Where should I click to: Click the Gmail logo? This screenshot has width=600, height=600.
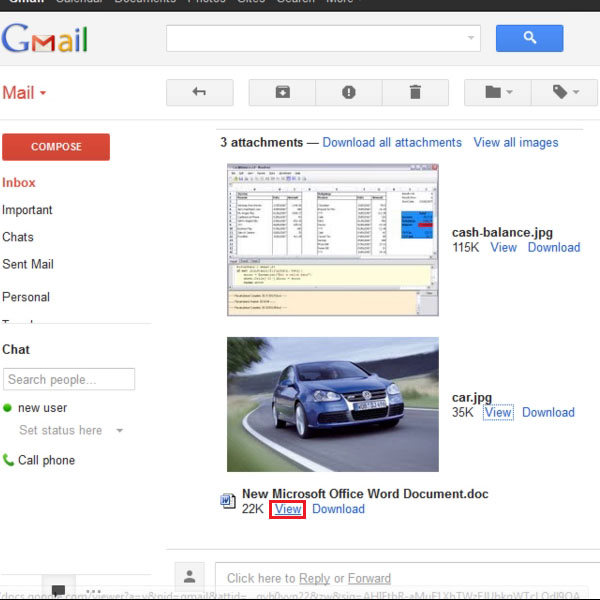pyautogui.click(x=45, y=38)
